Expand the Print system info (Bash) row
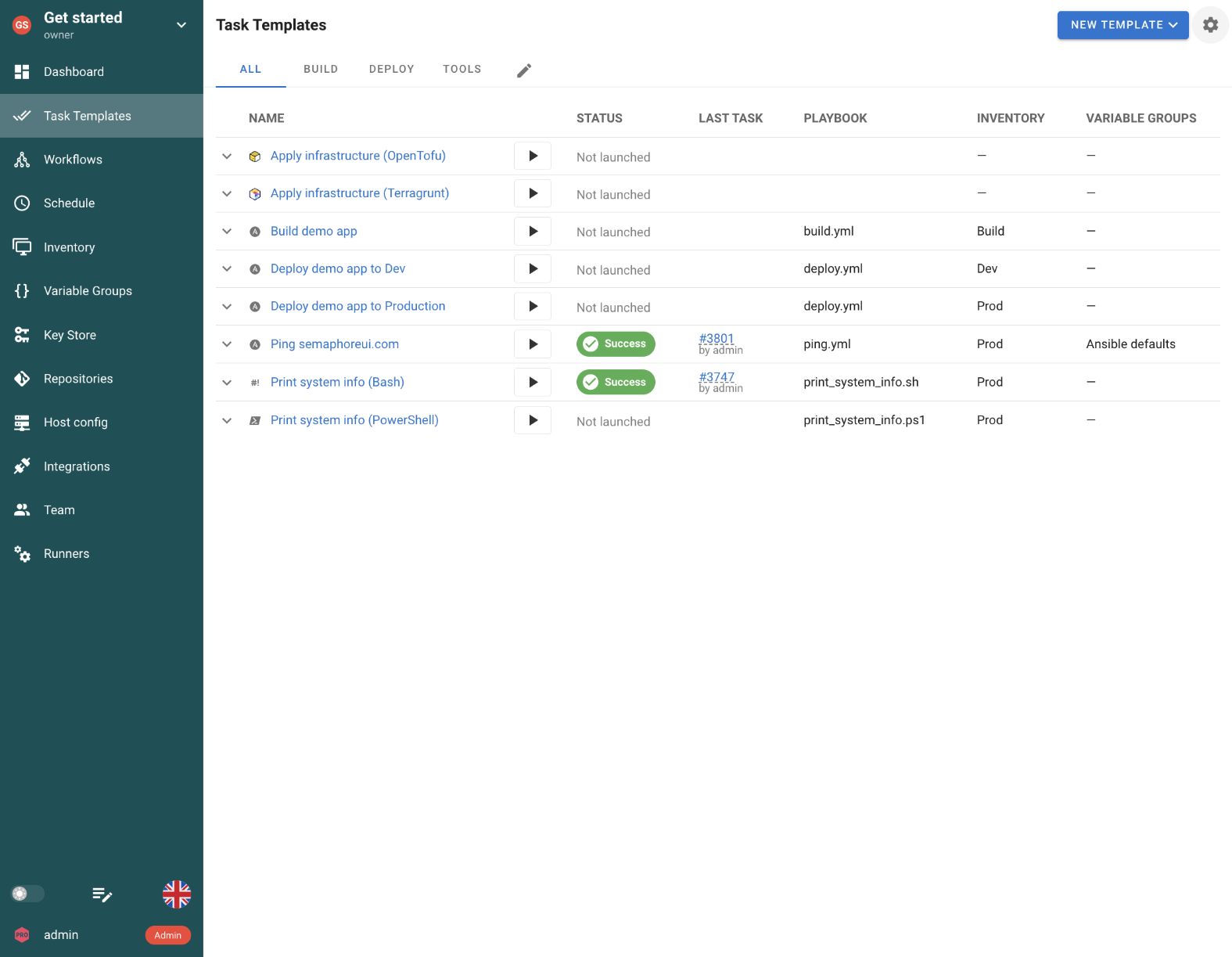 [x=227, y=383]
